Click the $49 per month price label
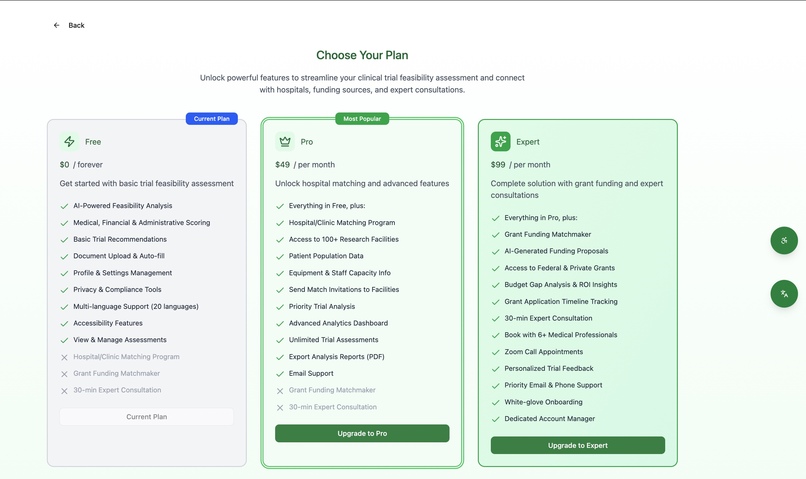The width and height of the screenshot is (806, 479). [x=305, y=164]
